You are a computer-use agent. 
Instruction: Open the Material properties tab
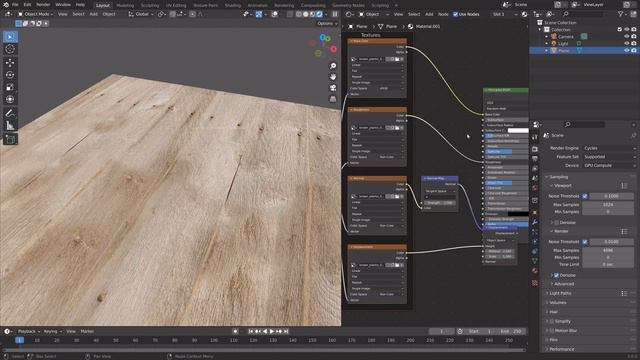[x=535, y=271]
